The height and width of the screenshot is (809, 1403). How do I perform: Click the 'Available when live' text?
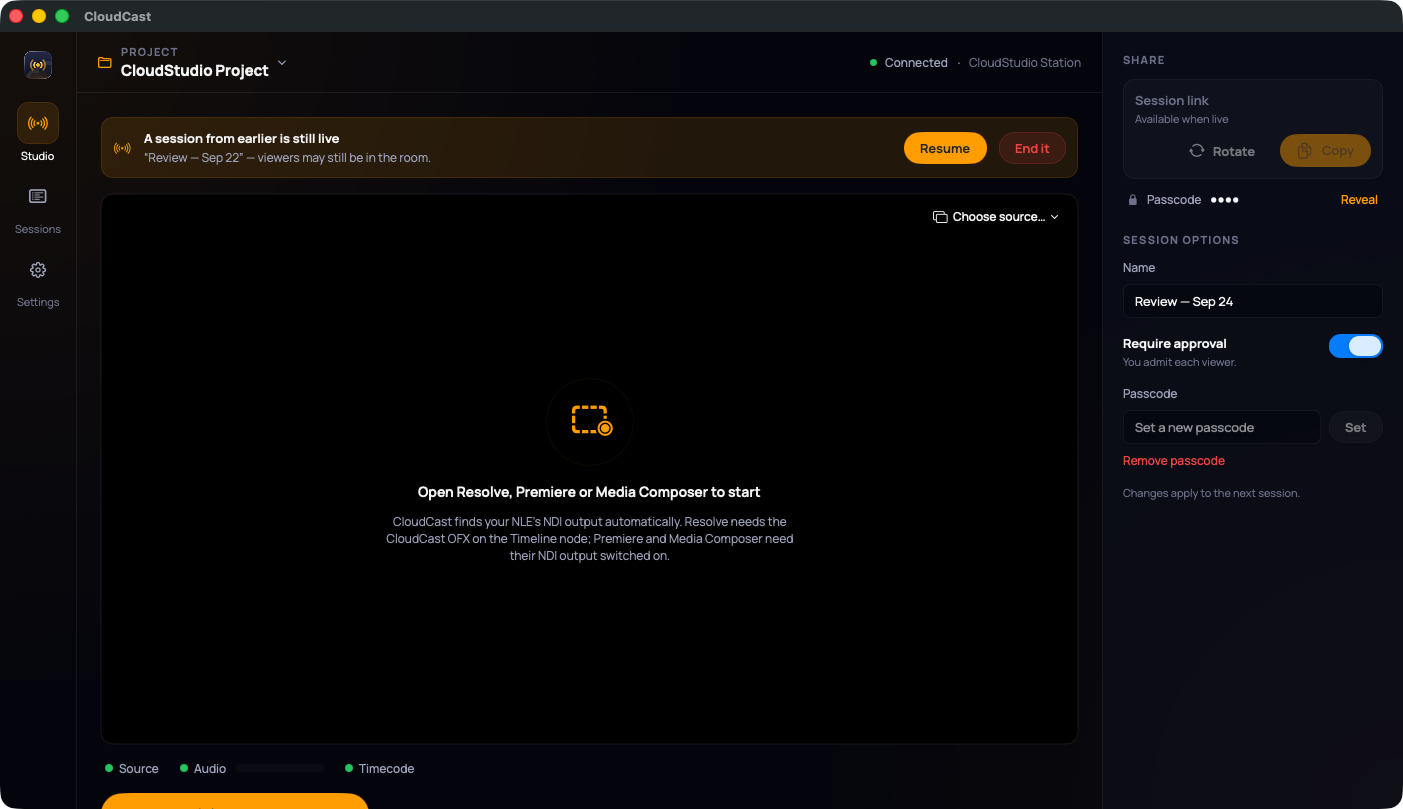click(1182, 120)
